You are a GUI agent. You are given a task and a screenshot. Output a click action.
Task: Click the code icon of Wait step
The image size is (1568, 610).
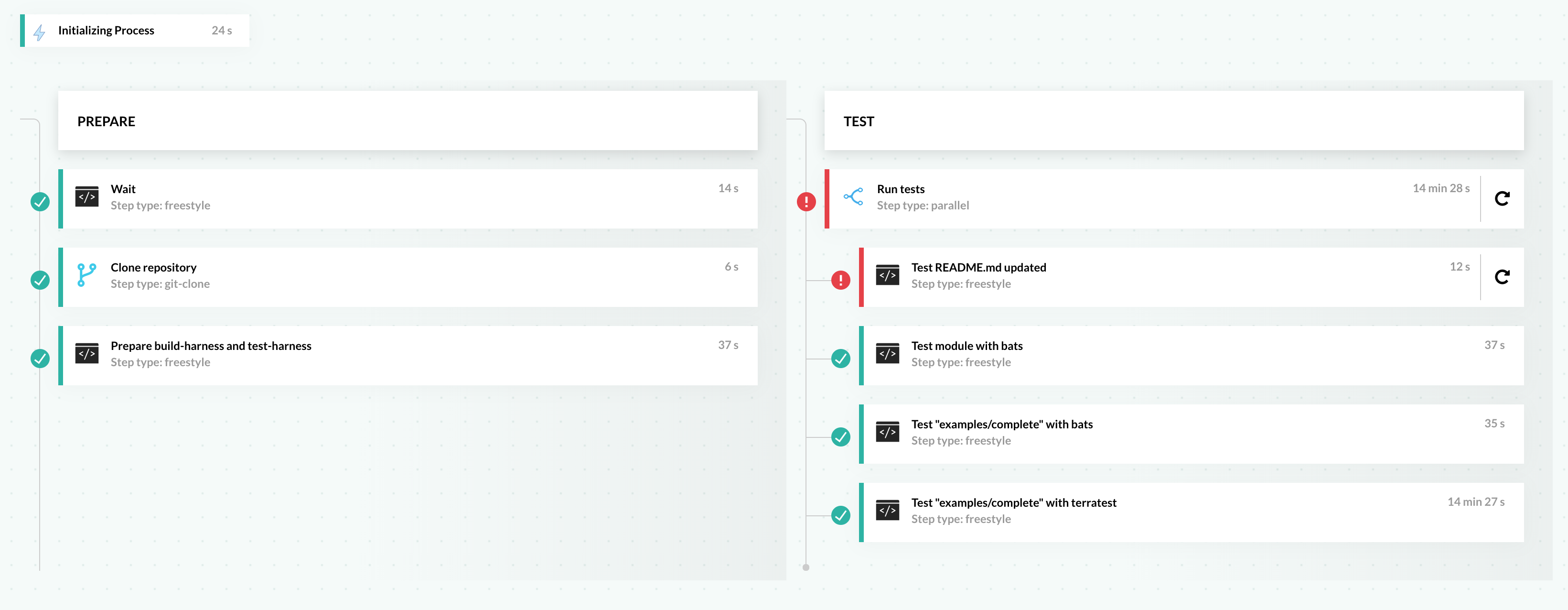point(86,196)
